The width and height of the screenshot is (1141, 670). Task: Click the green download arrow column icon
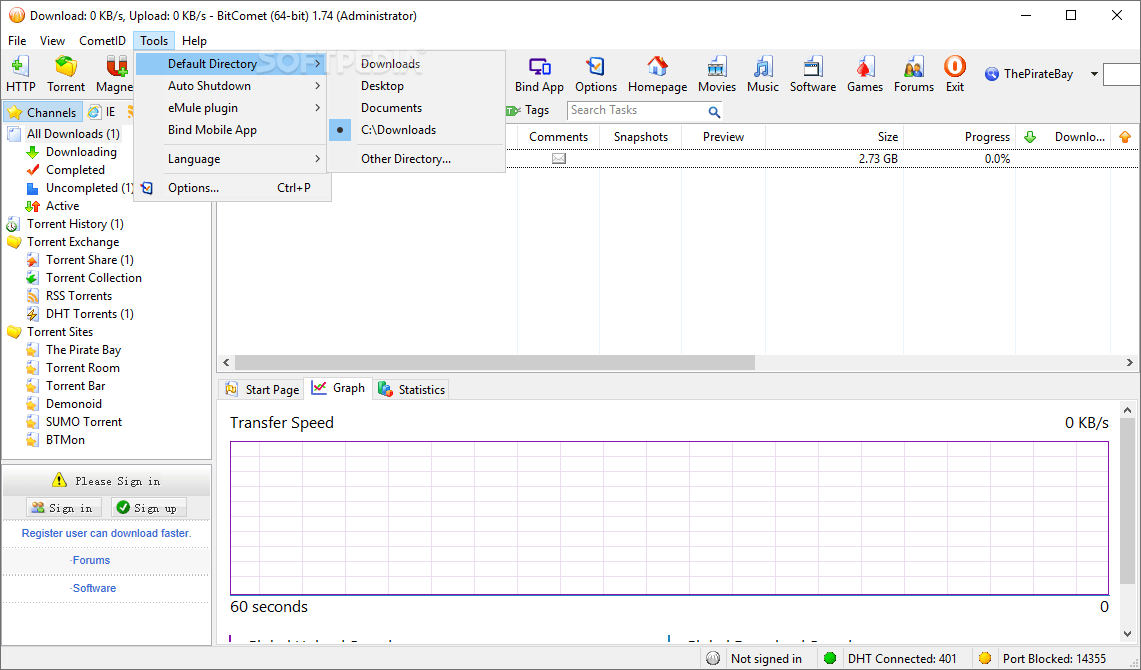point(1030,137)
